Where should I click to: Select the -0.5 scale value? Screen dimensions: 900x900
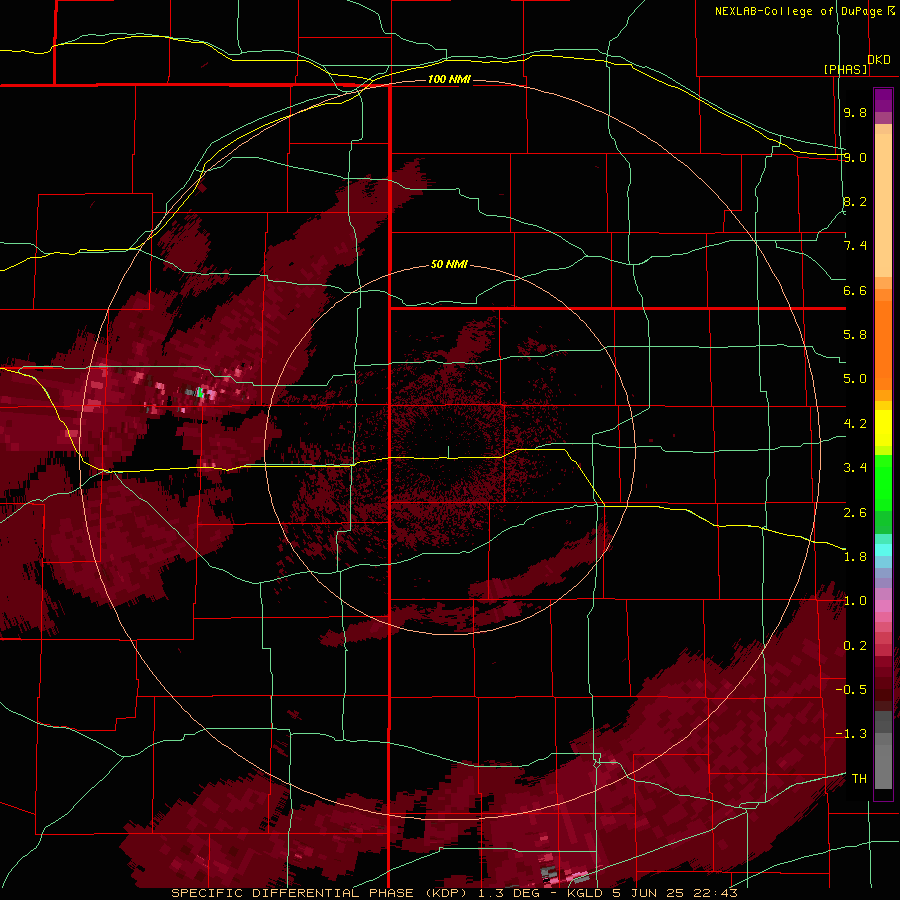[851, 690]
